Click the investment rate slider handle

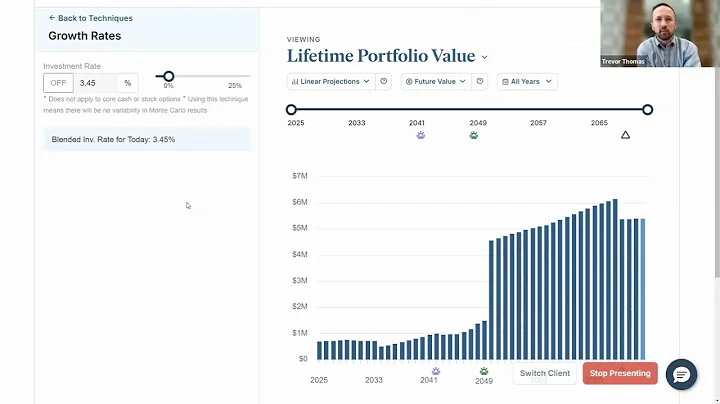[169, 76]
